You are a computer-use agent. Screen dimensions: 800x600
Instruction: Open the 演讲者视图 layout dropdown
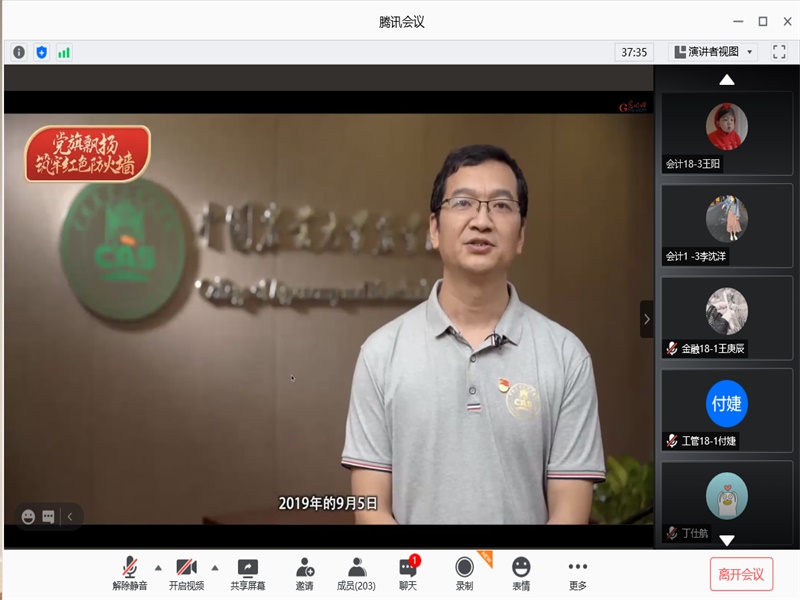713,52
